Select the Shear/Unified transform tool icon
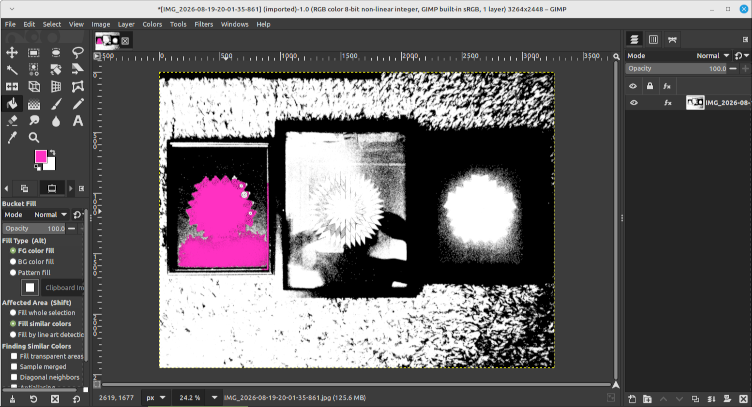 [x=78, y=70]
